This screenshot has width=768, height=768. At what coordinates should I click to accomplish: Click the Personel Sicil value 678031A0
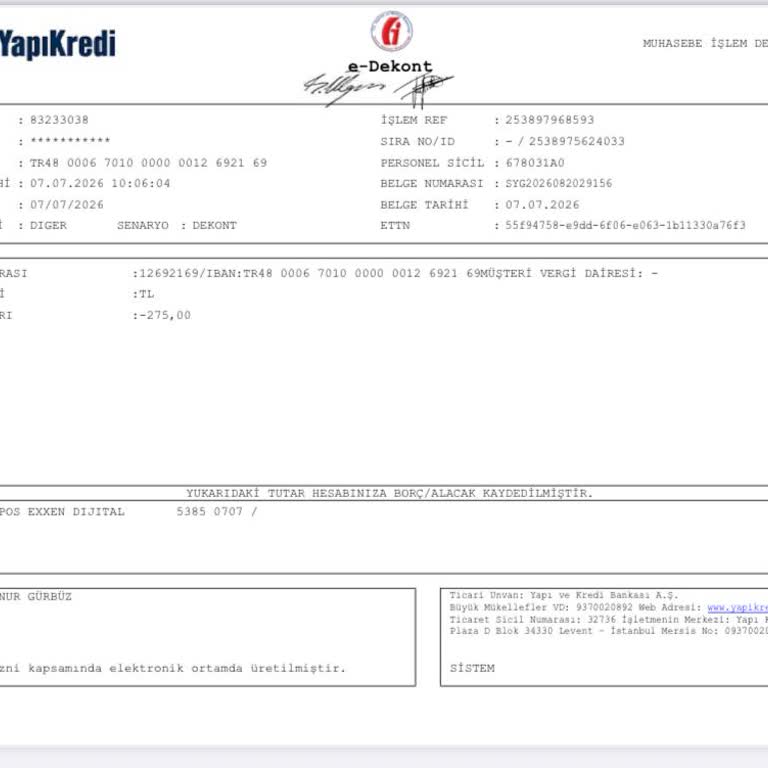point(535,163)
